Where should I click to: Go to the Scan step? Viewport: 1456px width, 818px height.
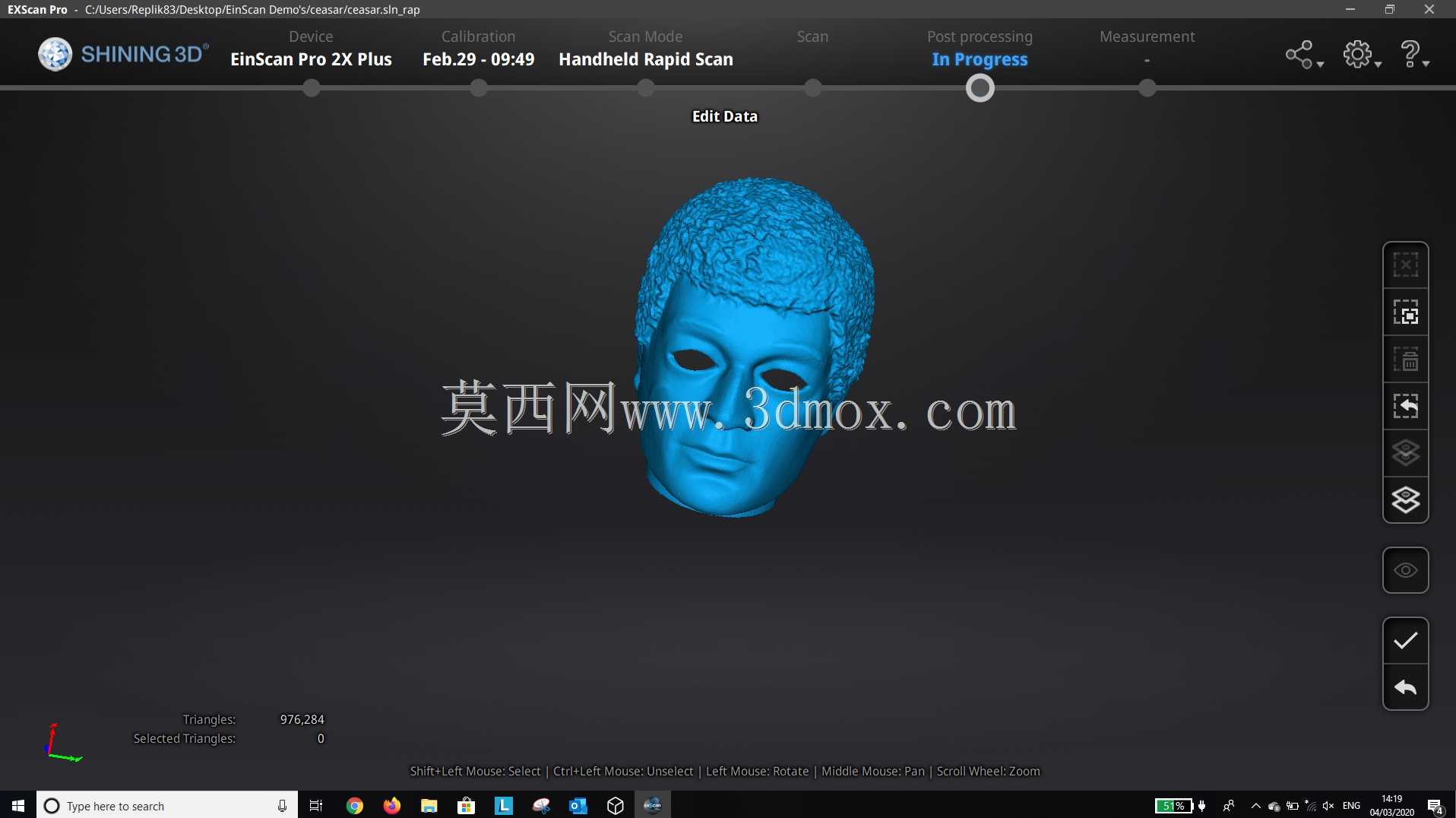click(x=812, y=36)
